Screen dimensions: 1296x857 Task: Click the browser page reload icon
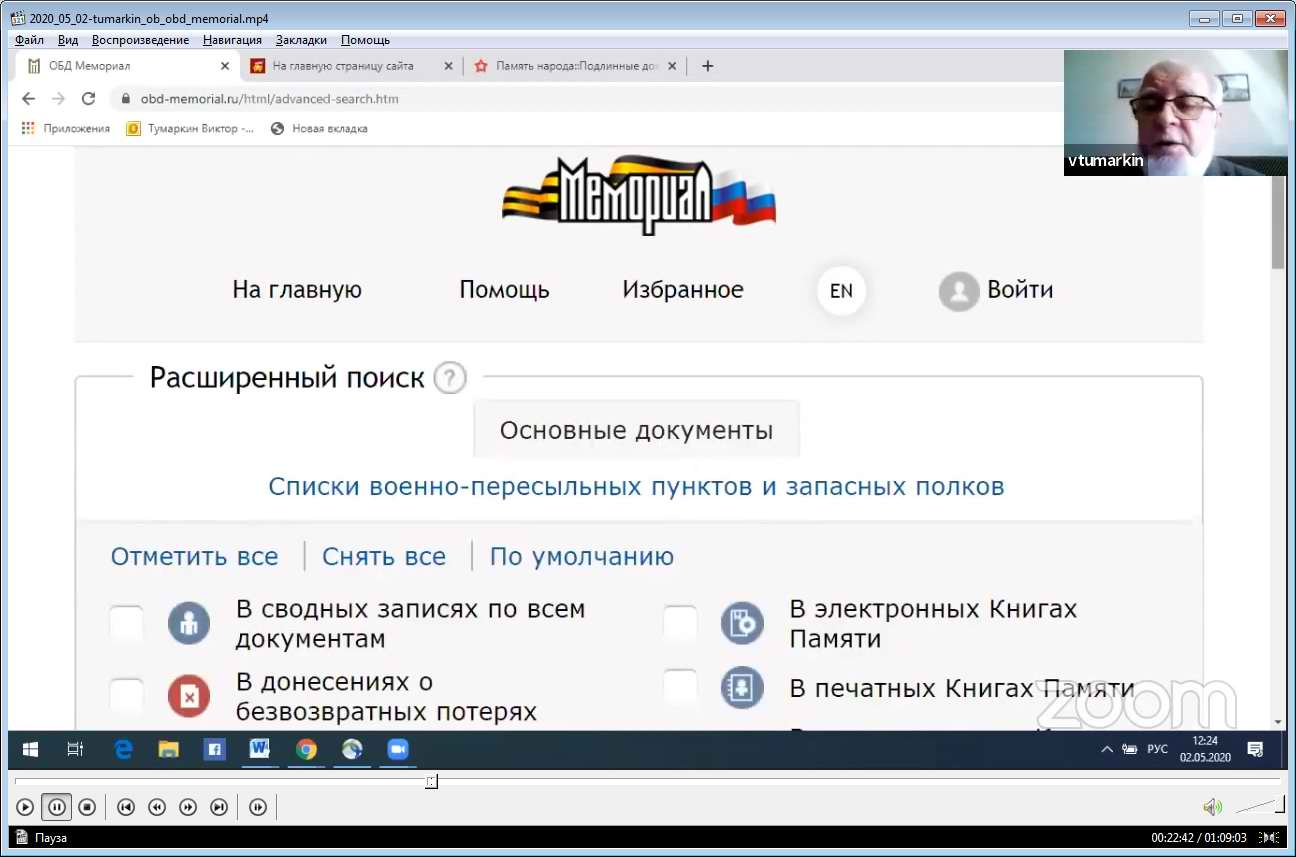coord(88,99)
